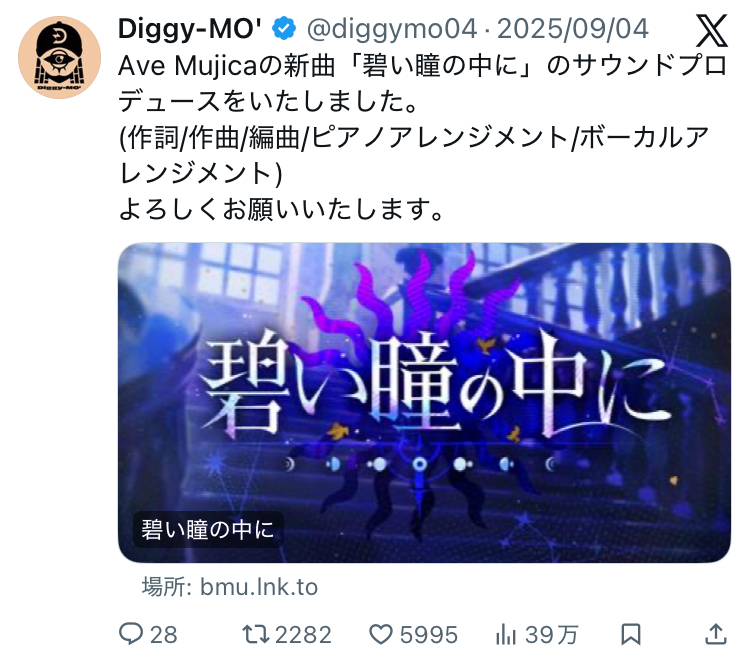Click the repost count 2282
750x655 pixels.
[x=303, y=635]
